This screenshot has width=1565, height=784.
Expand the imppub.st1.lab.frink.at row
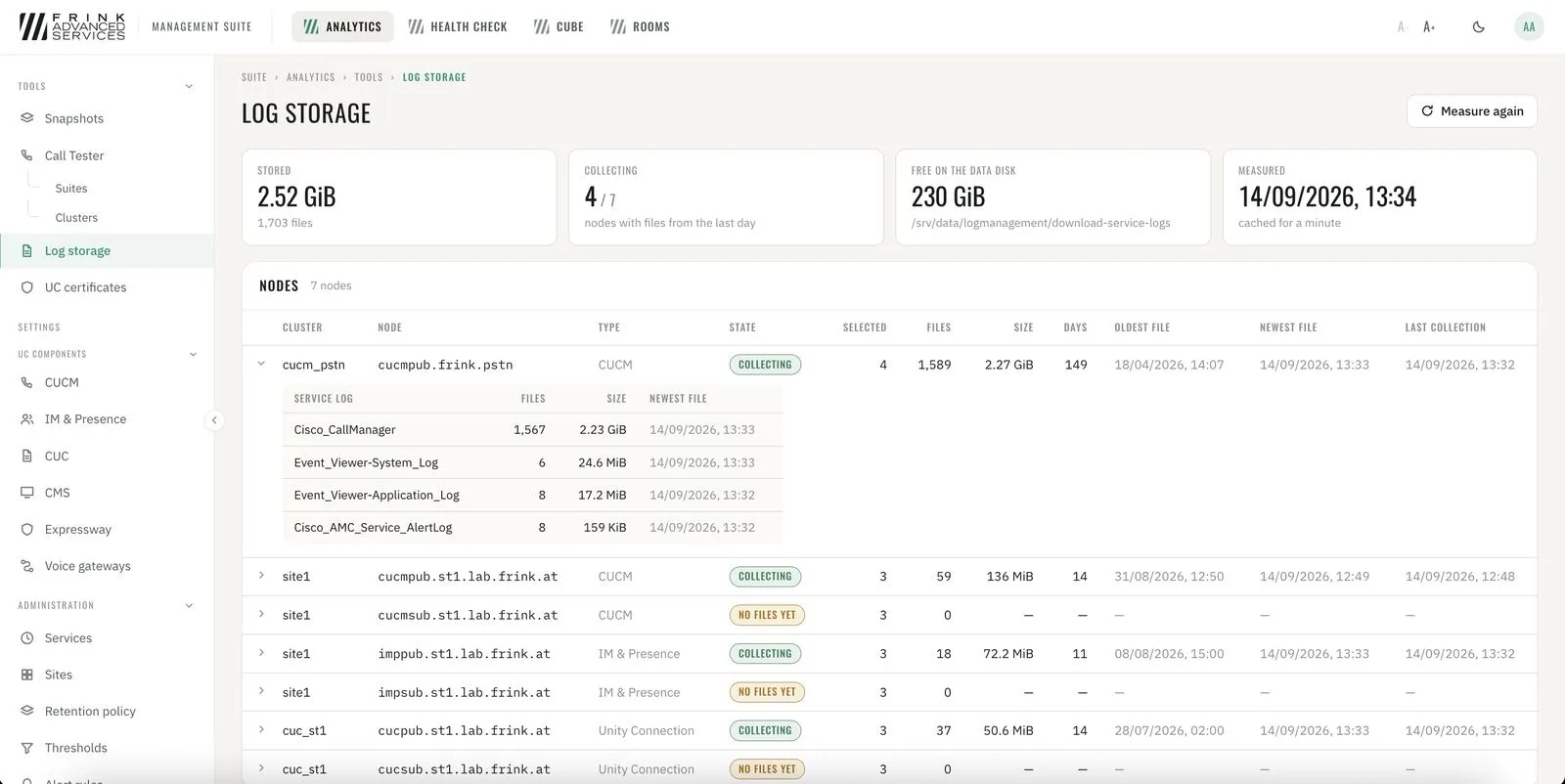(261, 653)
